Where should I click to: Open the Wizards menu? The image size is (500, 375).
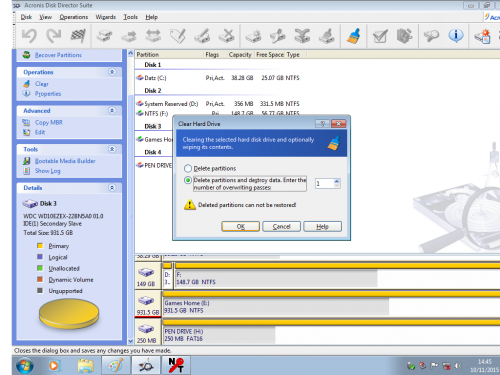point(105,17)
